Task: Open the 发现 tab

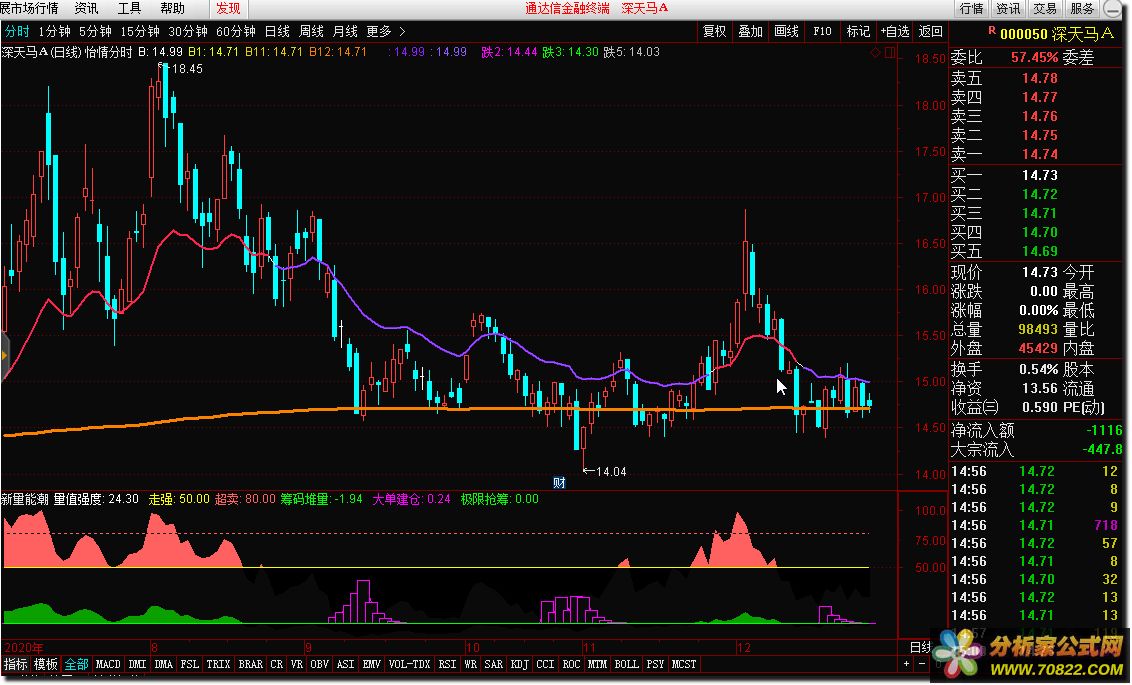Action: 228,9
